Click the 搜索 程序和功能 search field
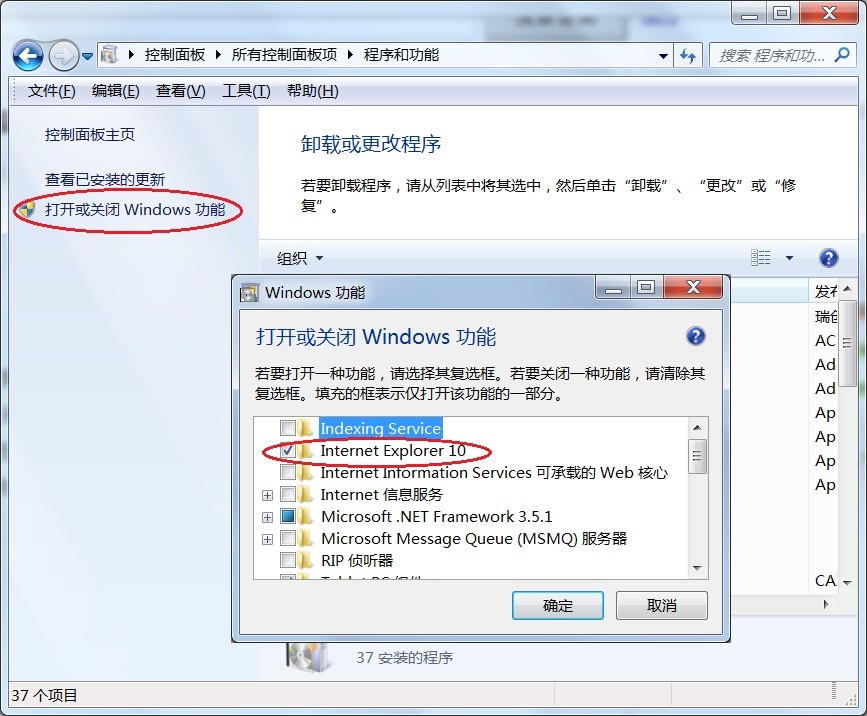The width and height of the screenshot is (867, 716). click(771, 55)
